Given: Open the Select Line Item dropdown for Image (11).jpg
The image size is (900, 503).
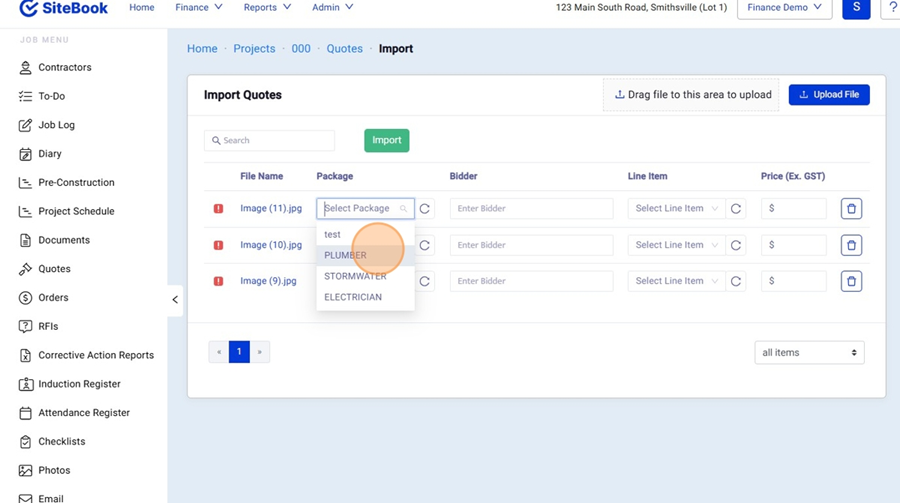Looking at the screenshot, I should pos(676,209).
